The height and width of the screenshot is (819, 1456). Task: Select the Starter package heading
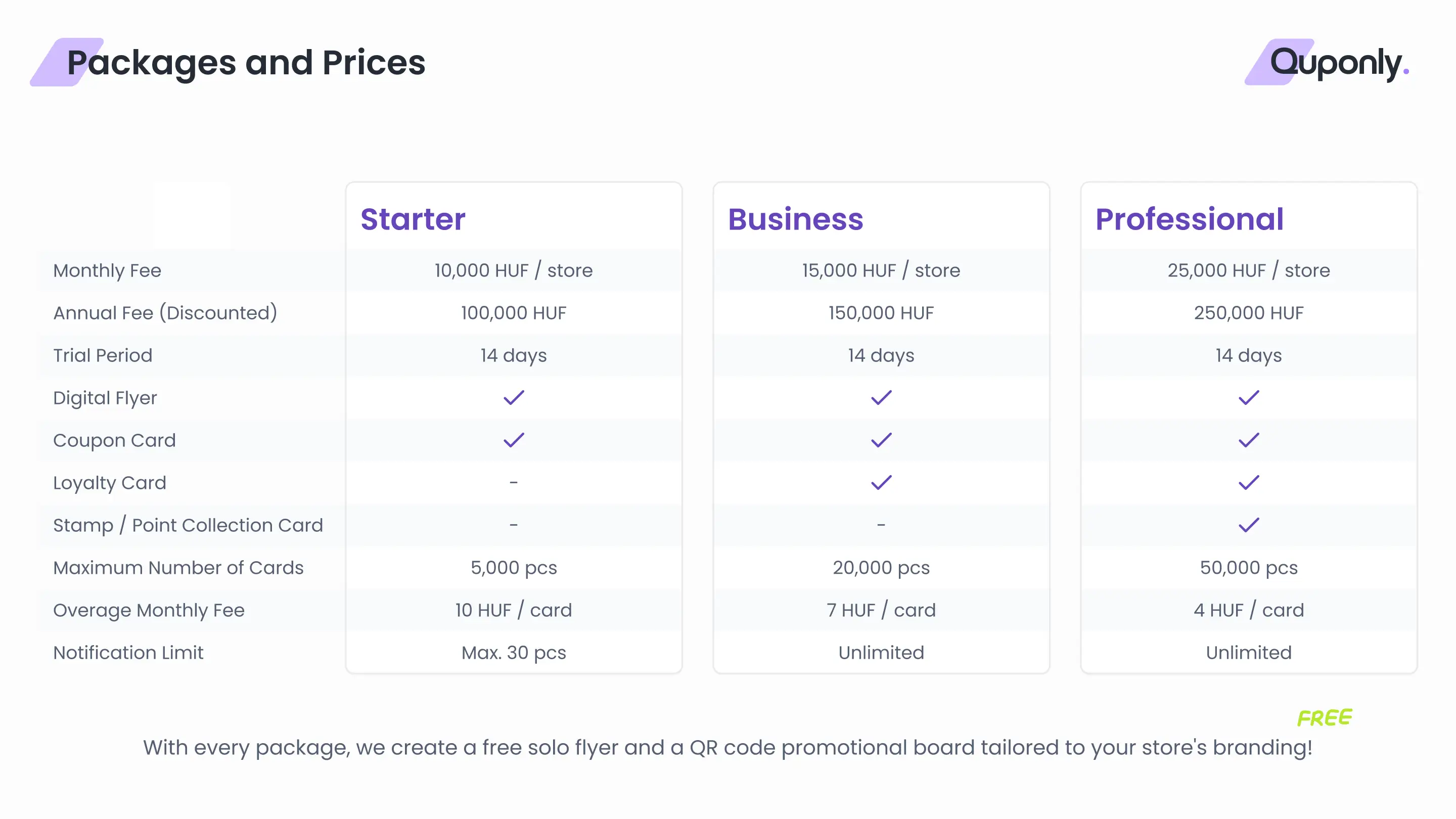pos(413,219)
